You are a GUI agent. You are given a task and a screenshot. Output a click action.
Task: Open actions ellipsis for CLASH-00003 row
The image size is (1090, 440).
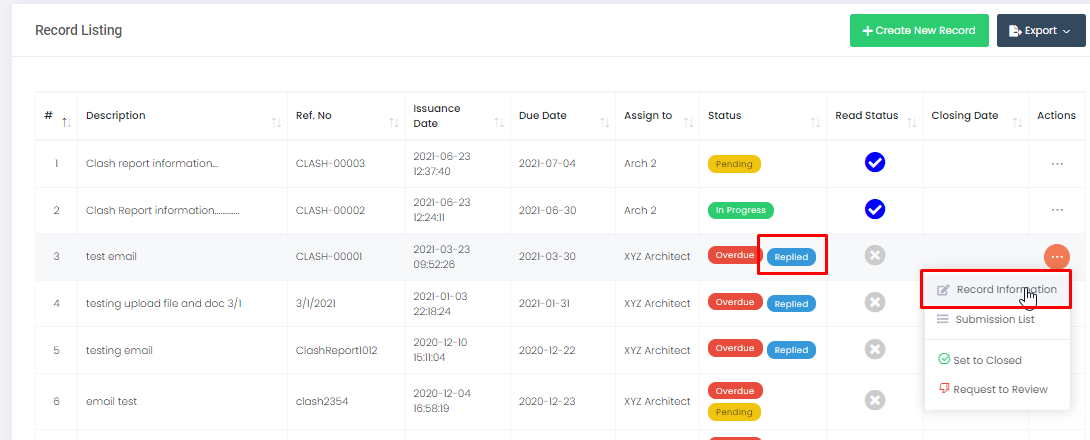pyautogui.click(x=1056, y=163)
